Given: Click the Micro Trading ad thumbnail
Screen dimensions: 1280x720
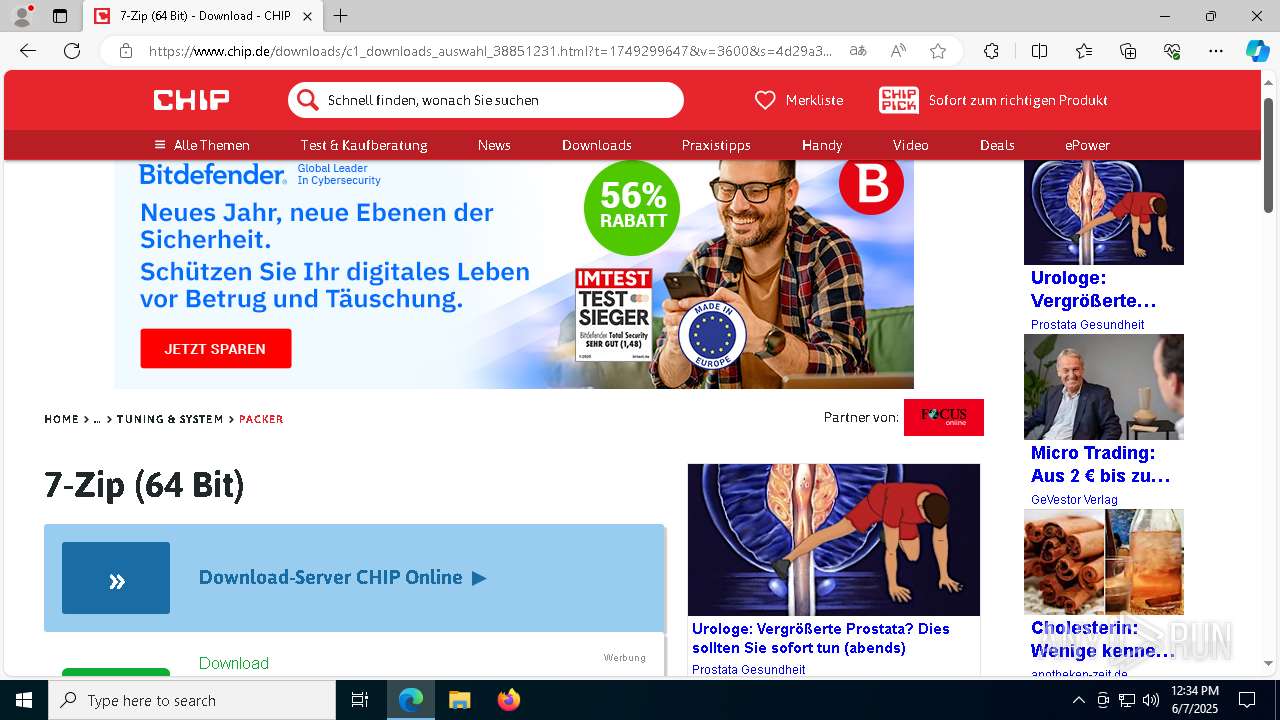Looking at the screenshot, I should pyautogui.click(x=1104, y=387).
